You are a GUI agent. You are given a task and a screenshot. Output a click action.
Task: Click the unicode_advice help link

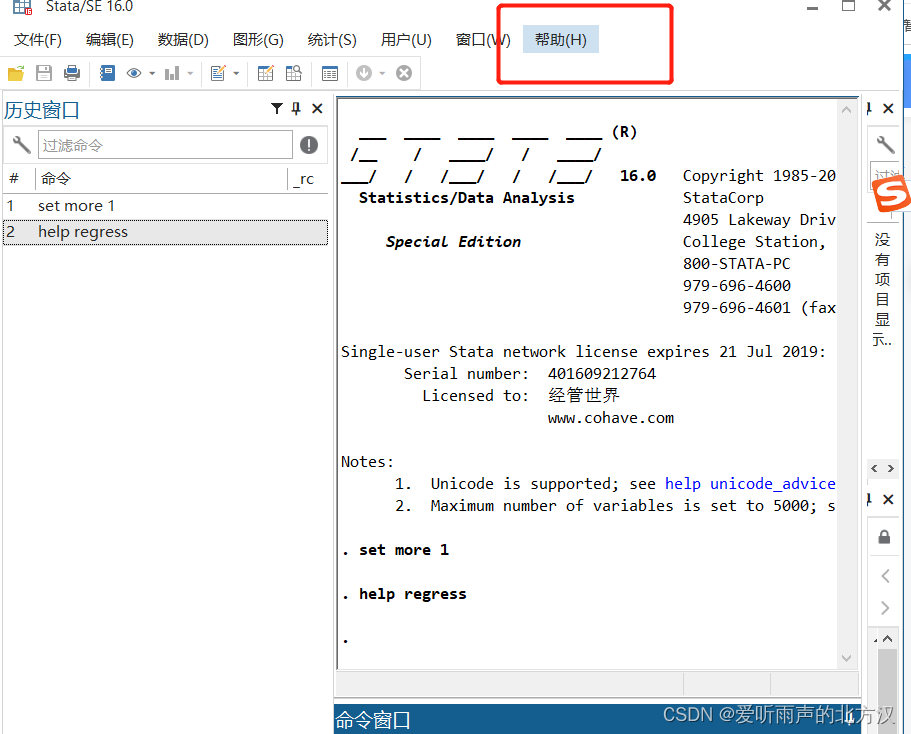(x=773, y=483)
